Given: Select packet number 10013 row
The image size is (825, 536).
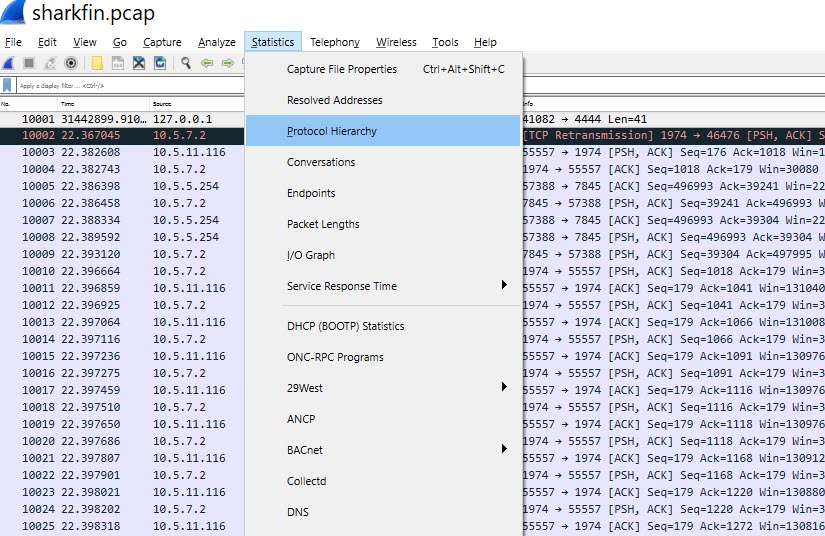Looking at the screenshot, I should (122, 322).
